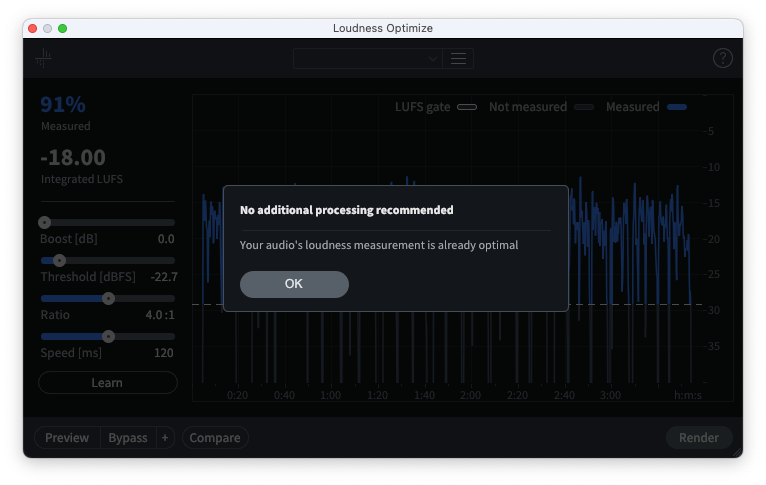Toggle the Bypass button
Image resolution: width=766 pixels, height=485 pixels.
127,438
